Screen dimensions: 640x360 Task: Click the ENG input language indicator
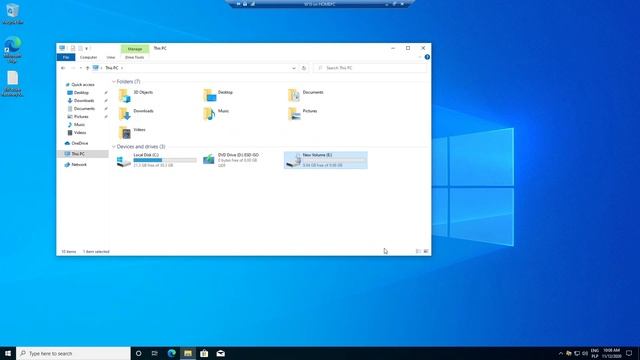[595, 353]
